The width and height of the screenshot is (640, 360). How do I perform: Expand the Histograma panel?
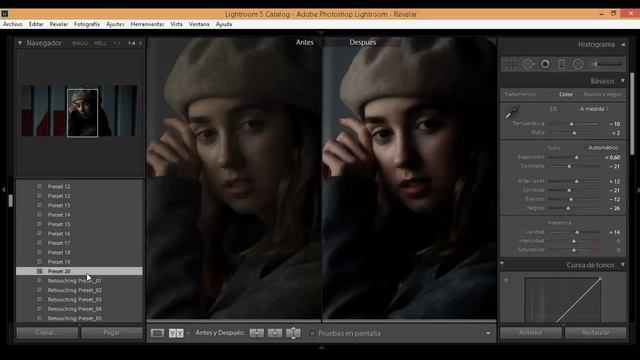tap(623, 44)
